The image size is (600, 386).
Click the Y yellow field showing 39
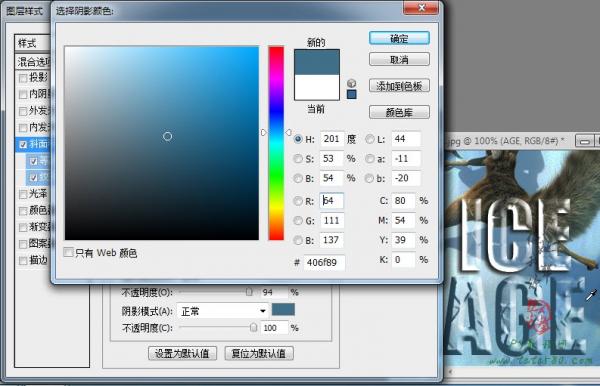point(403,240)
